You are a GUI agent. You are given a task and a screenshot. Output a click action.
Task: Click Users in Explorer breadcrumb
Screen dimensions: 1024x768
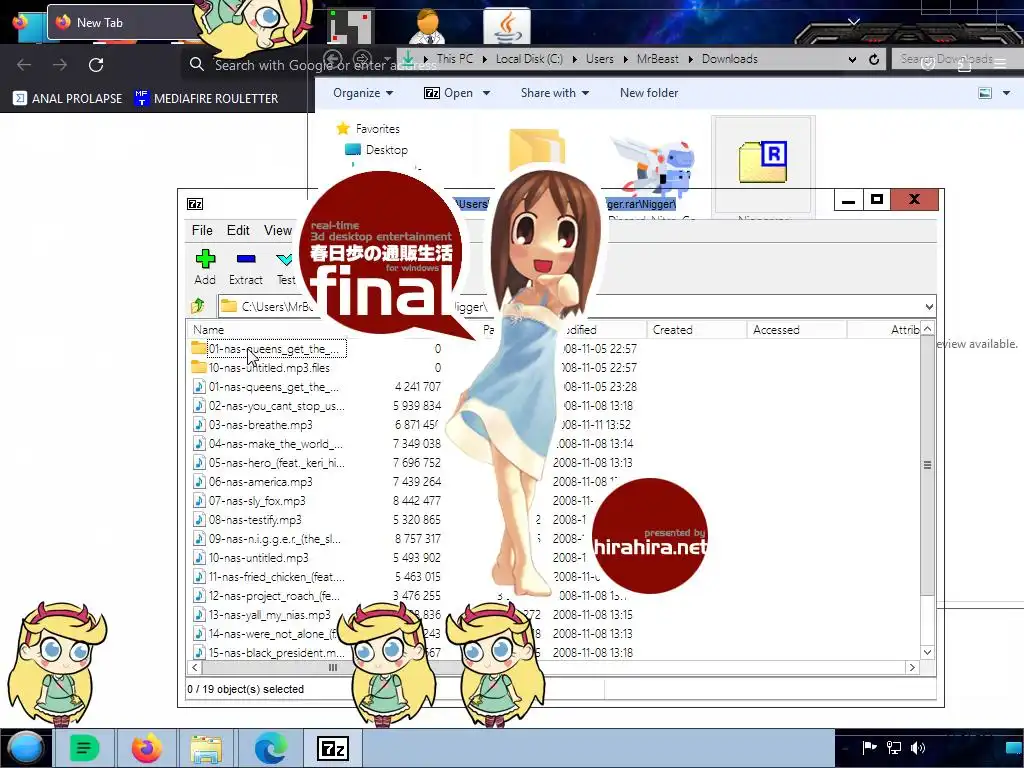pyautogui.click(x=600, y=59)
